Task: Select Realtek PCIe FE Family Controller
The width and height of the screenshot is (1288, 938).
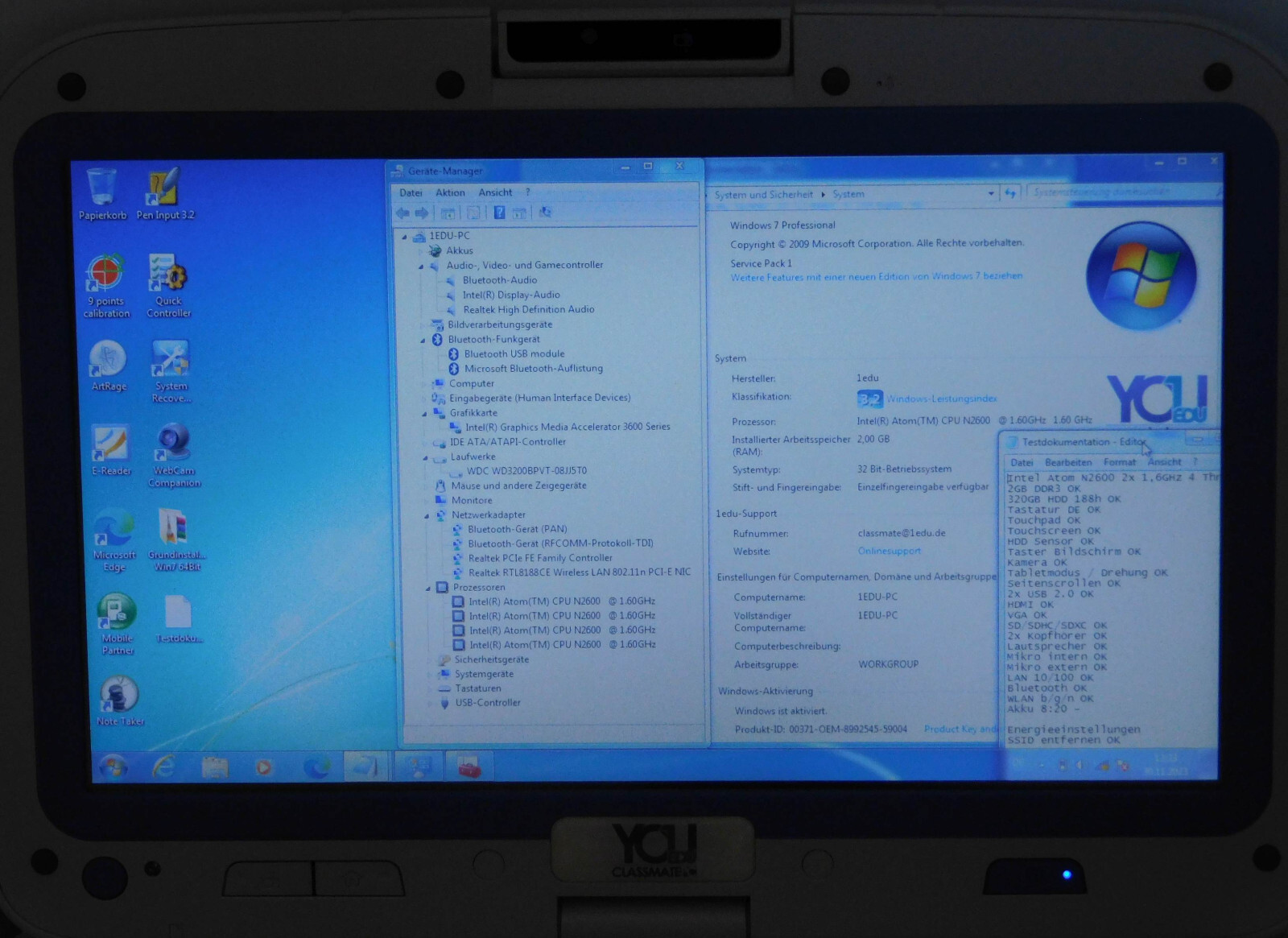Action: coord(539,557)
